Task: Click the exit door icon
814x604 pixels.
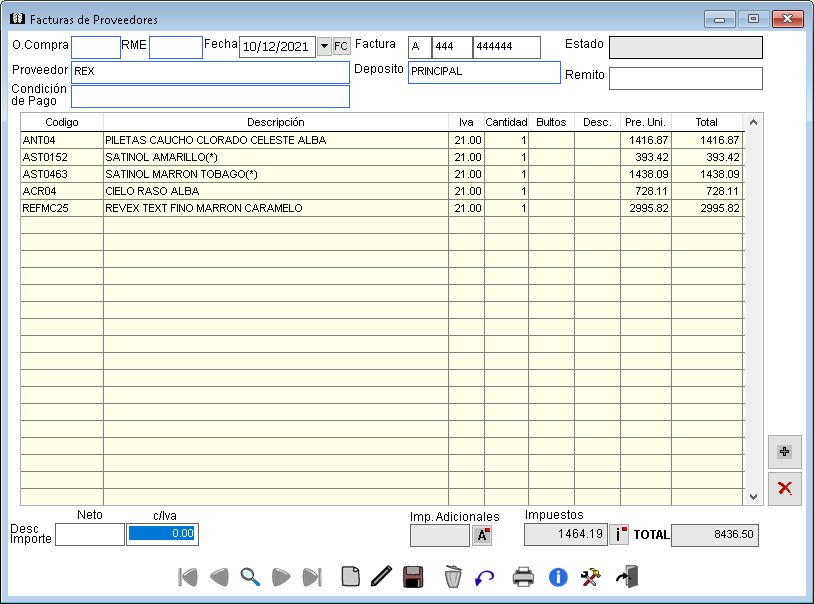Action: point(627,577)
